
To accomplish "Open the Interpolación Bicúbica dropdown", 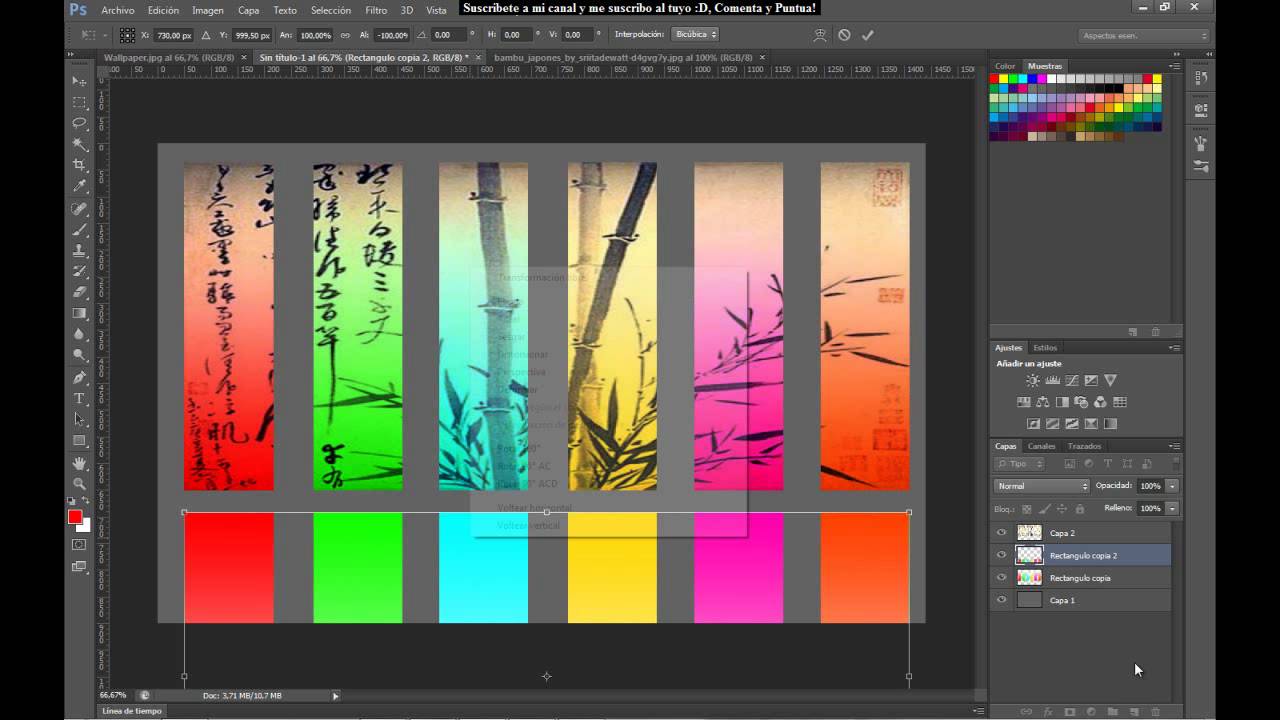I will point(694,35).
